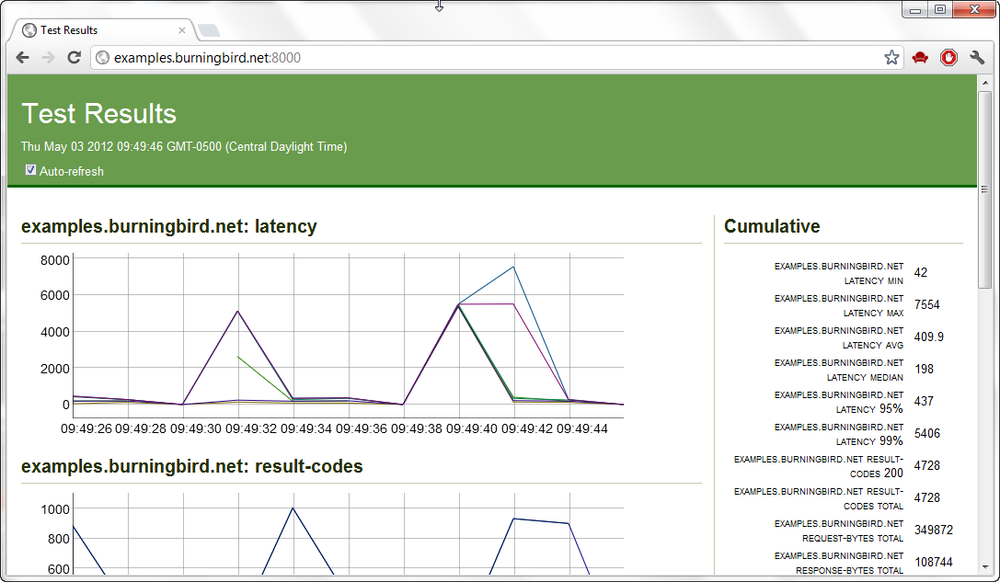Click the latency chart heading
The width and height of the screenshot is (1000, 582).
point(169,227)
